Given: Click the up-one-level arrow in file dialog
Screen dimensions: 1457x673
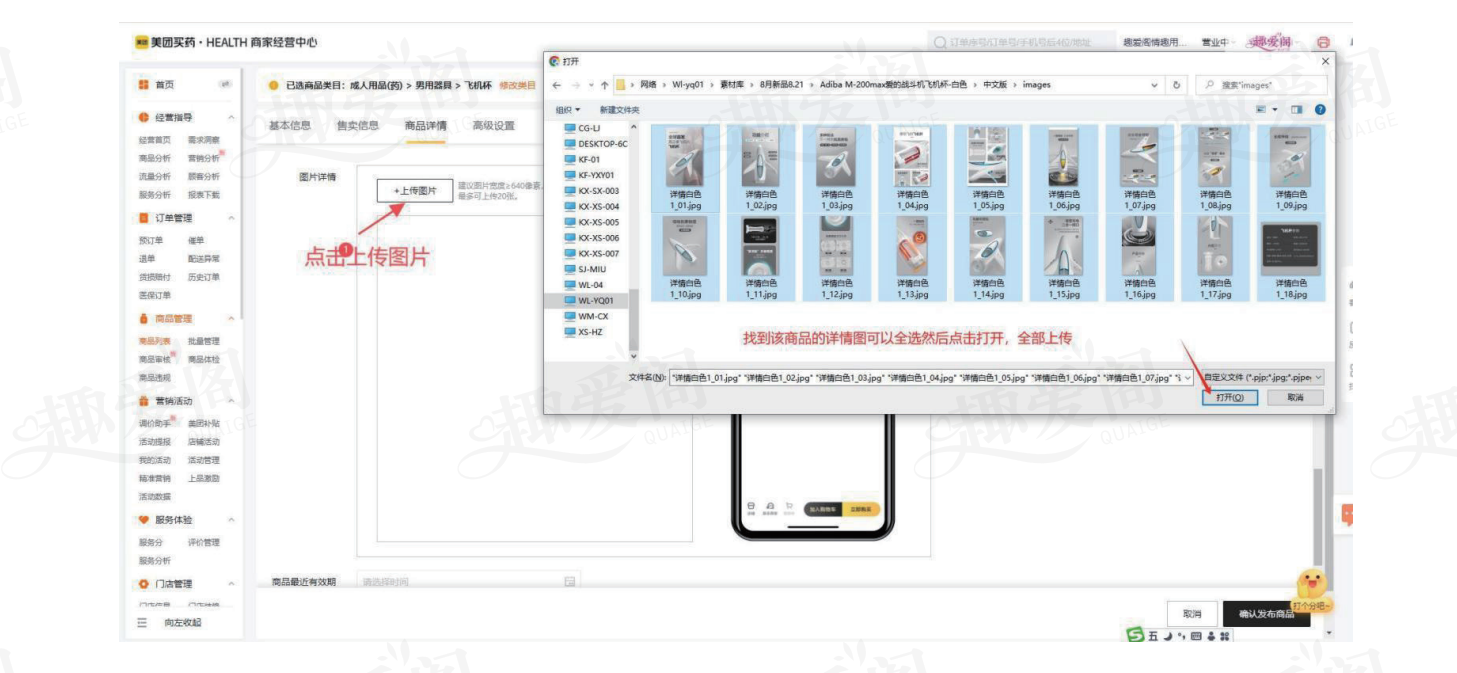Looking at the screenshot, I should click(x=603, y=85).
